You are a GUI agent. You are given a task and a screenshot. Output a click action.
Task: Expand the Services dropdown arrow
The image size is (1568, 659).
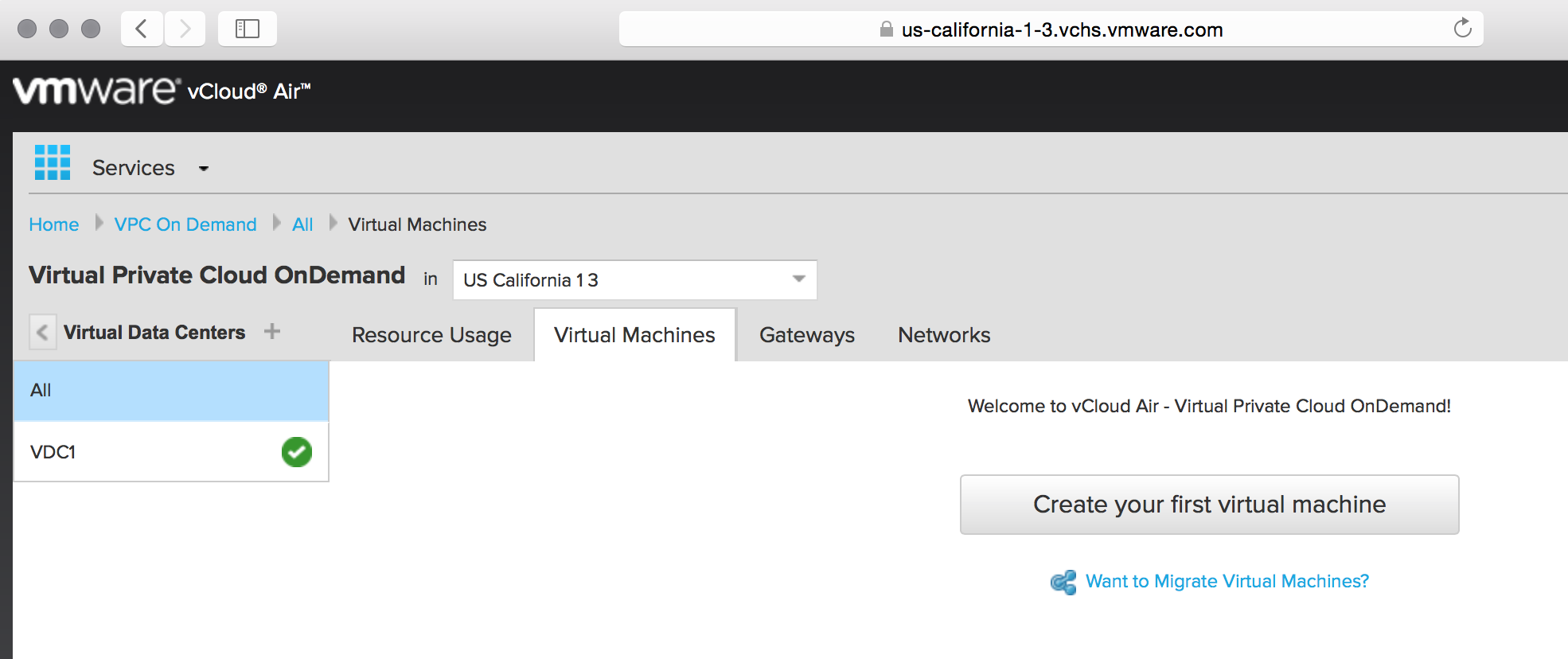[204, 169]
